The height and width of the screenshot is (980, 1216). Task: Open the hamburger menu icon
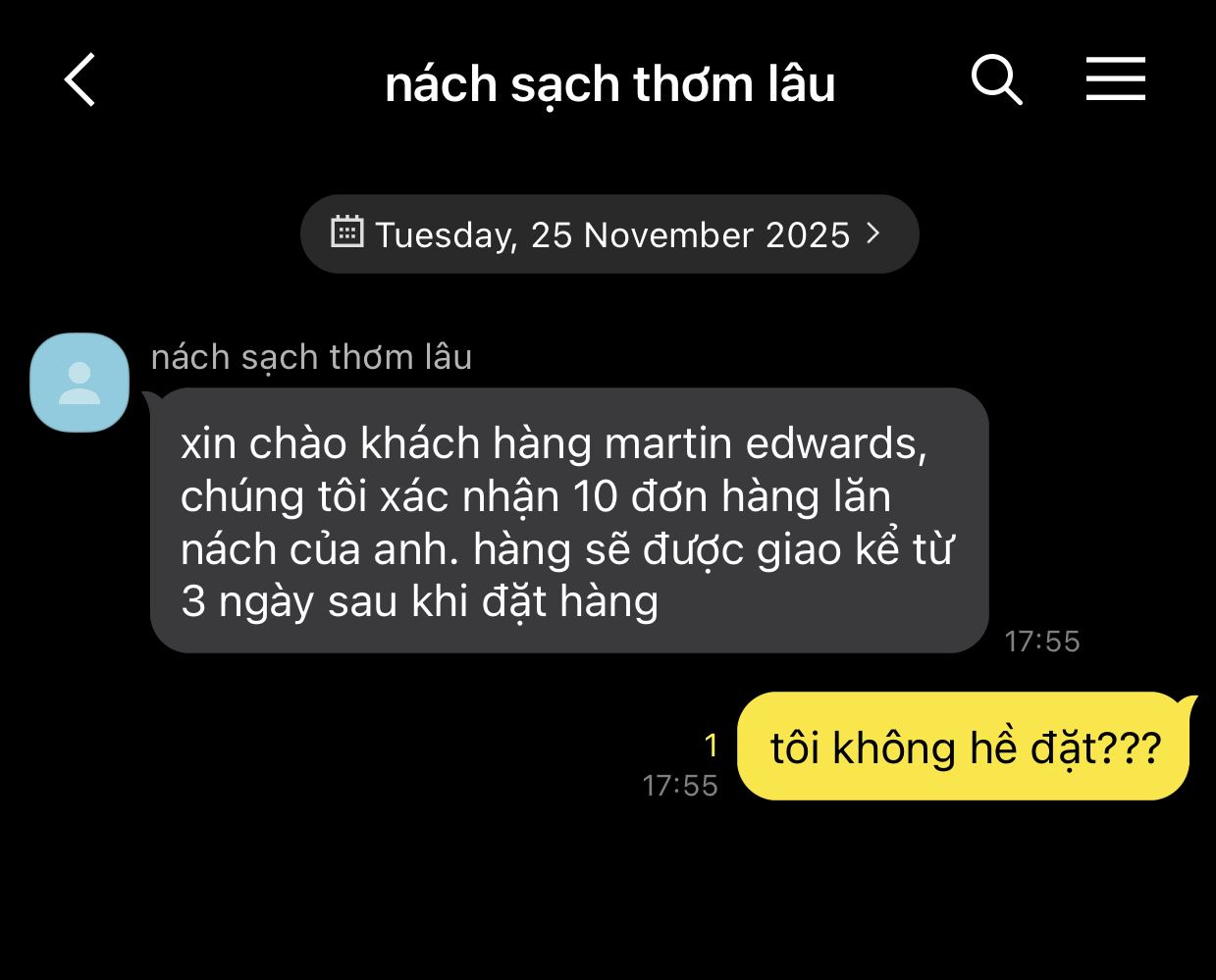[x=1116, y=78]
